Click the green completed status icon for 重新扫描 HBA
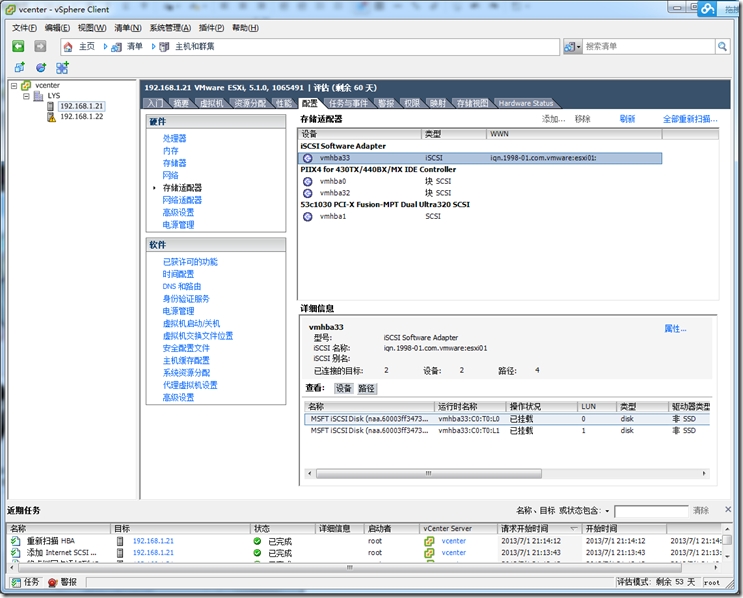This screenshot has height=598, width=743. click(x=257, y=541)
